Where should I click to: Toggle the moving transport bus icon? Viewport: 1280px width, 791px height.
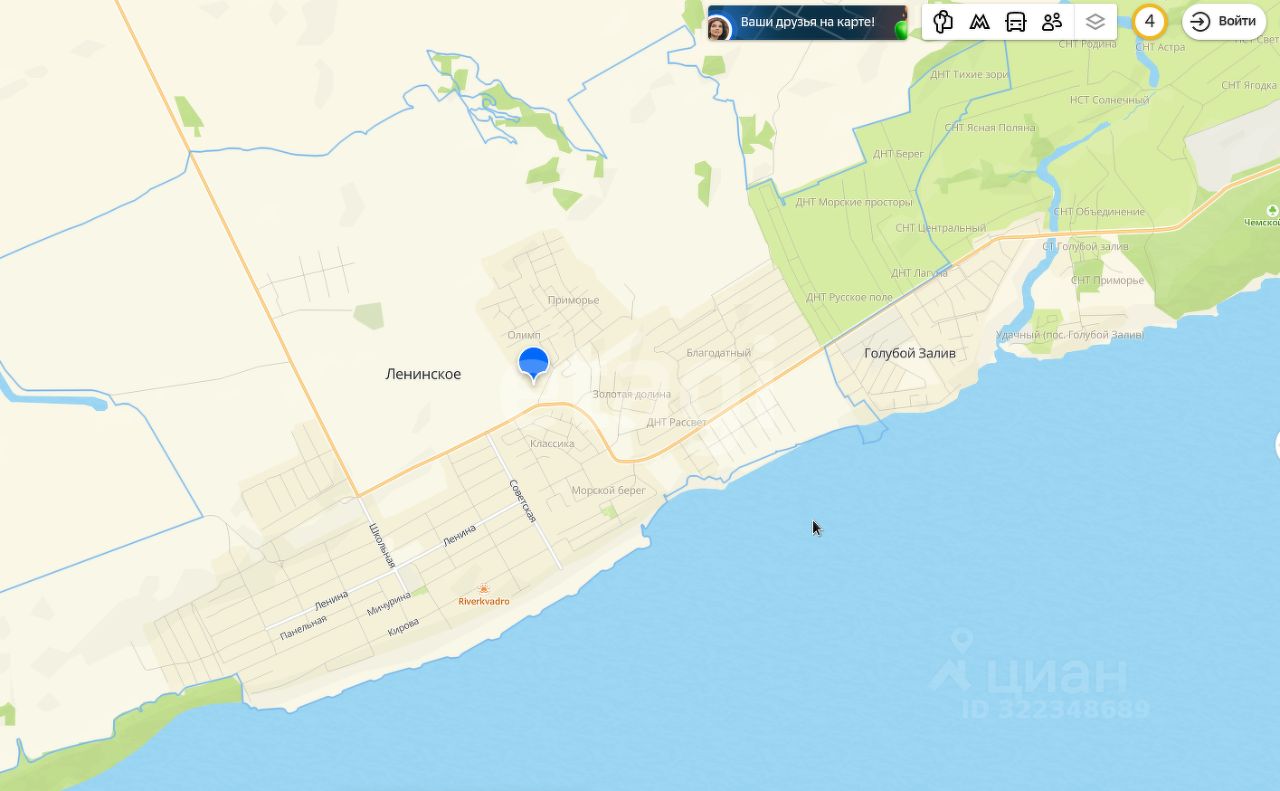[x=1015, y=22]
